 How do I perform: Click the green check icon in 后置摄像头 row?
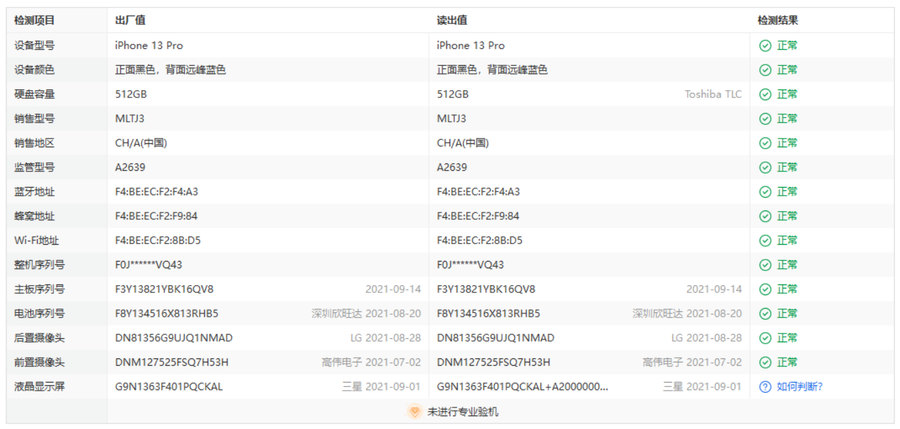(x=765, y=338)
